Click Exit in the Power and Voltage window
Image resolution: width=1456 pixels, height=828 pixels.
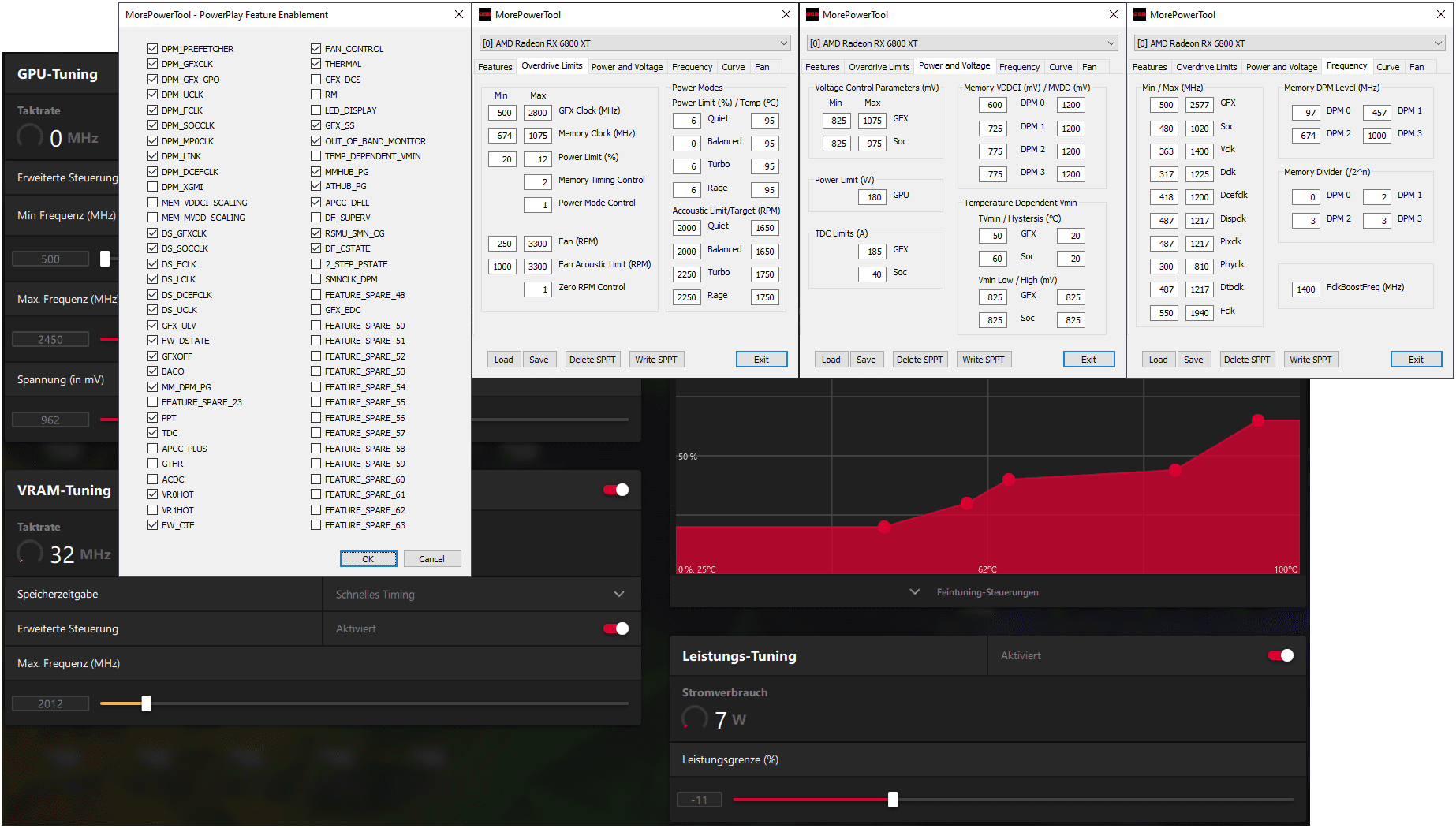pos(1089,360)
